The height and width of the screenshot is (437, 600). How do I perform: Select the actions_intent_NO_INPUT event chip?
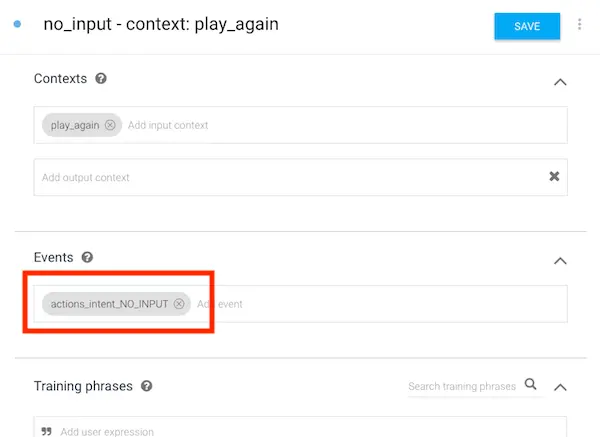(109, 304)
